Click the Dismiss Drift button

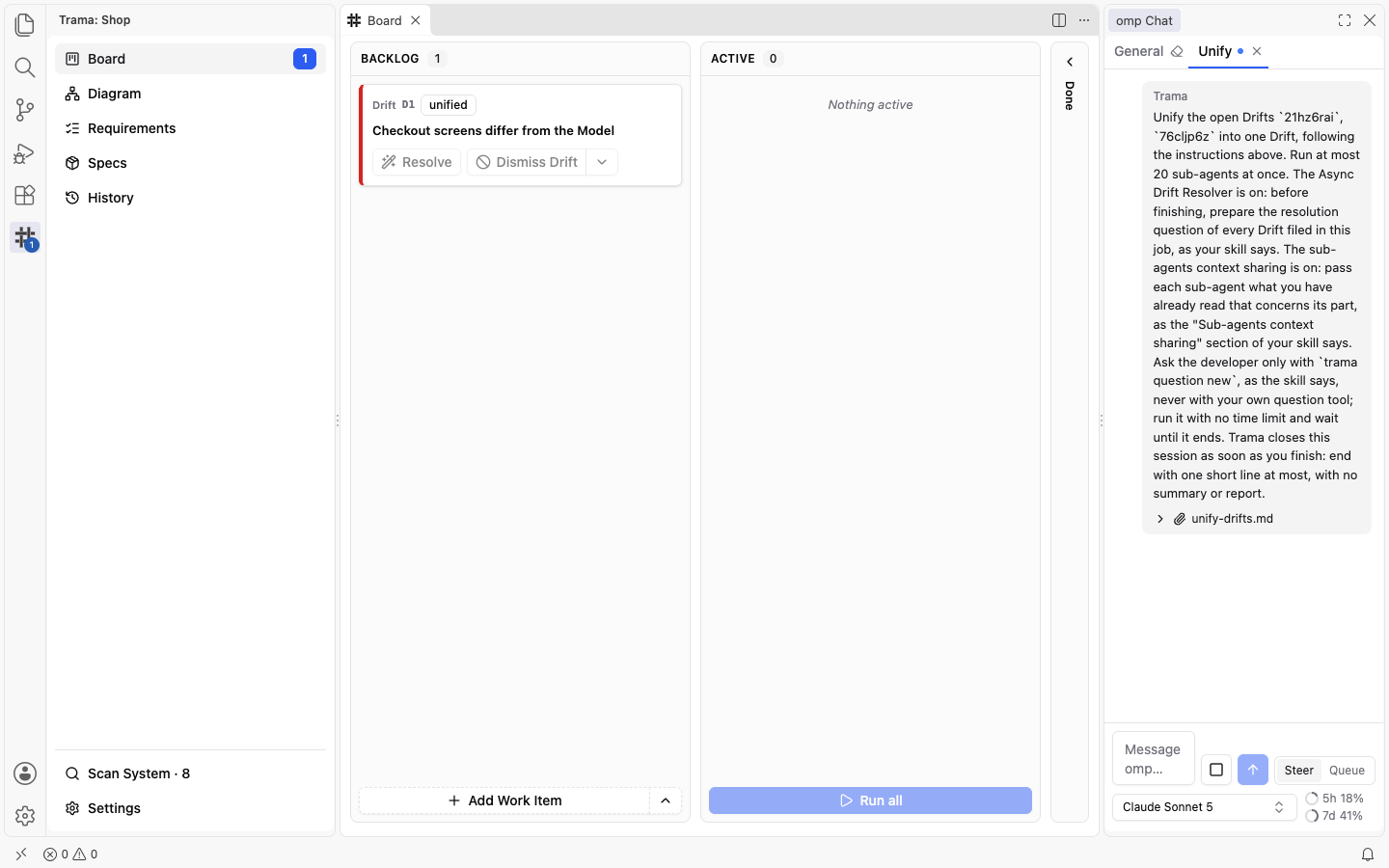pyautogui.click(x=527, y=162)
